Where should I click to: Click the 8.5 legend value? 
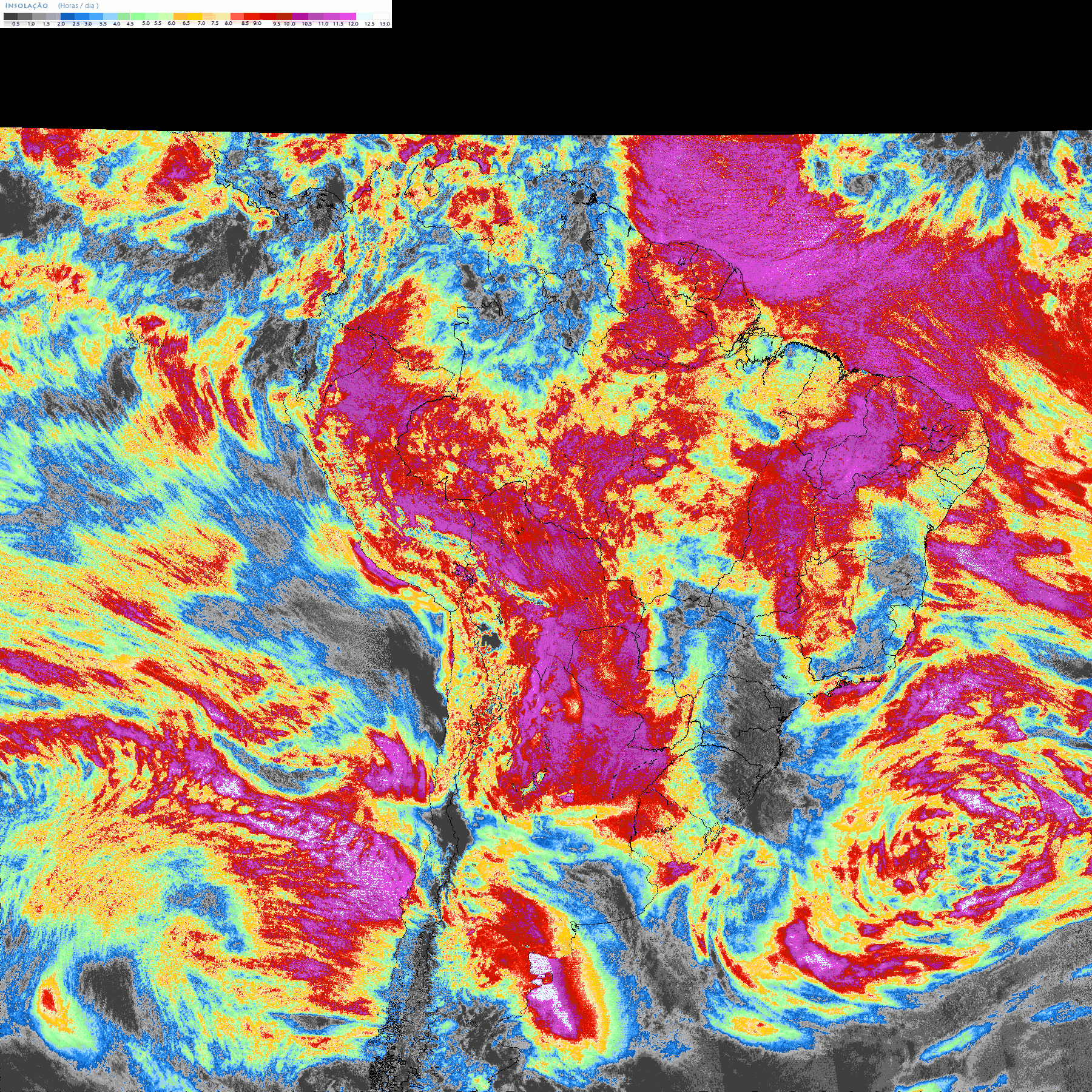point(245,23)
